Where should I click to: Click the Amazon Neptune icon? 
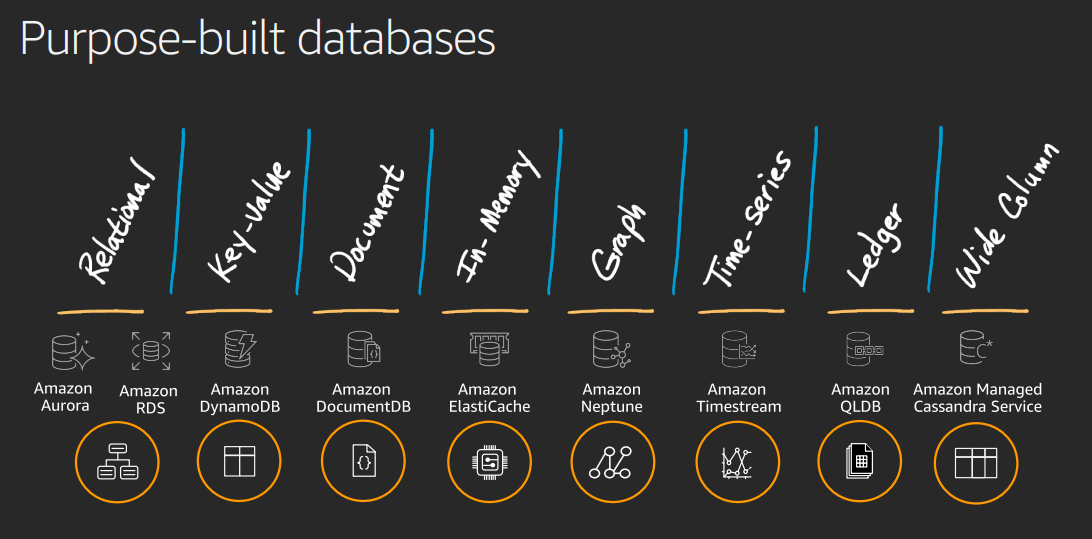pyautogui.click(x=610, y=350)
